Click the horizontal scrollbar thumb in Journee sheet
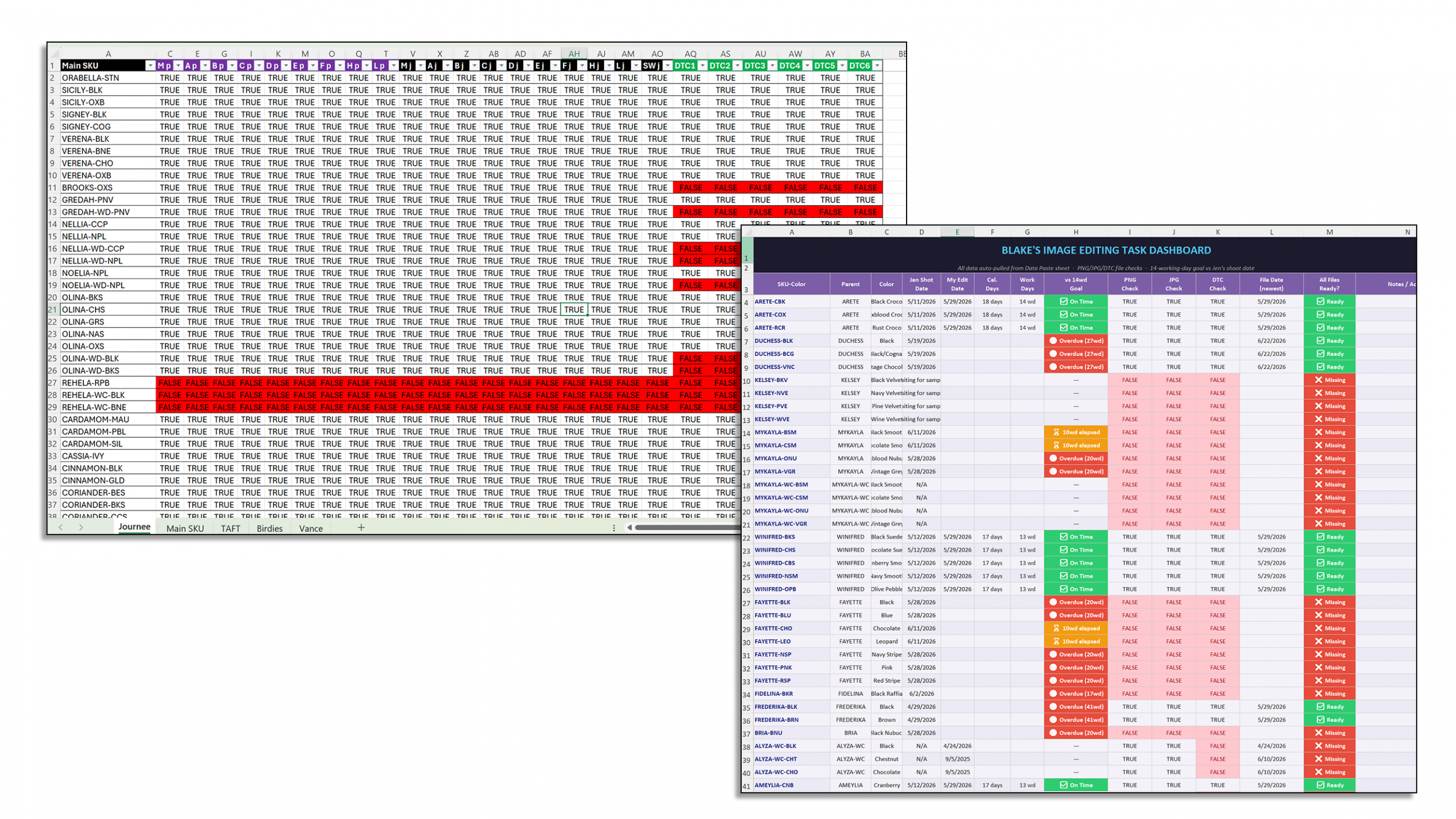This screenshot has width=1456, height=819. pos(688,528)
